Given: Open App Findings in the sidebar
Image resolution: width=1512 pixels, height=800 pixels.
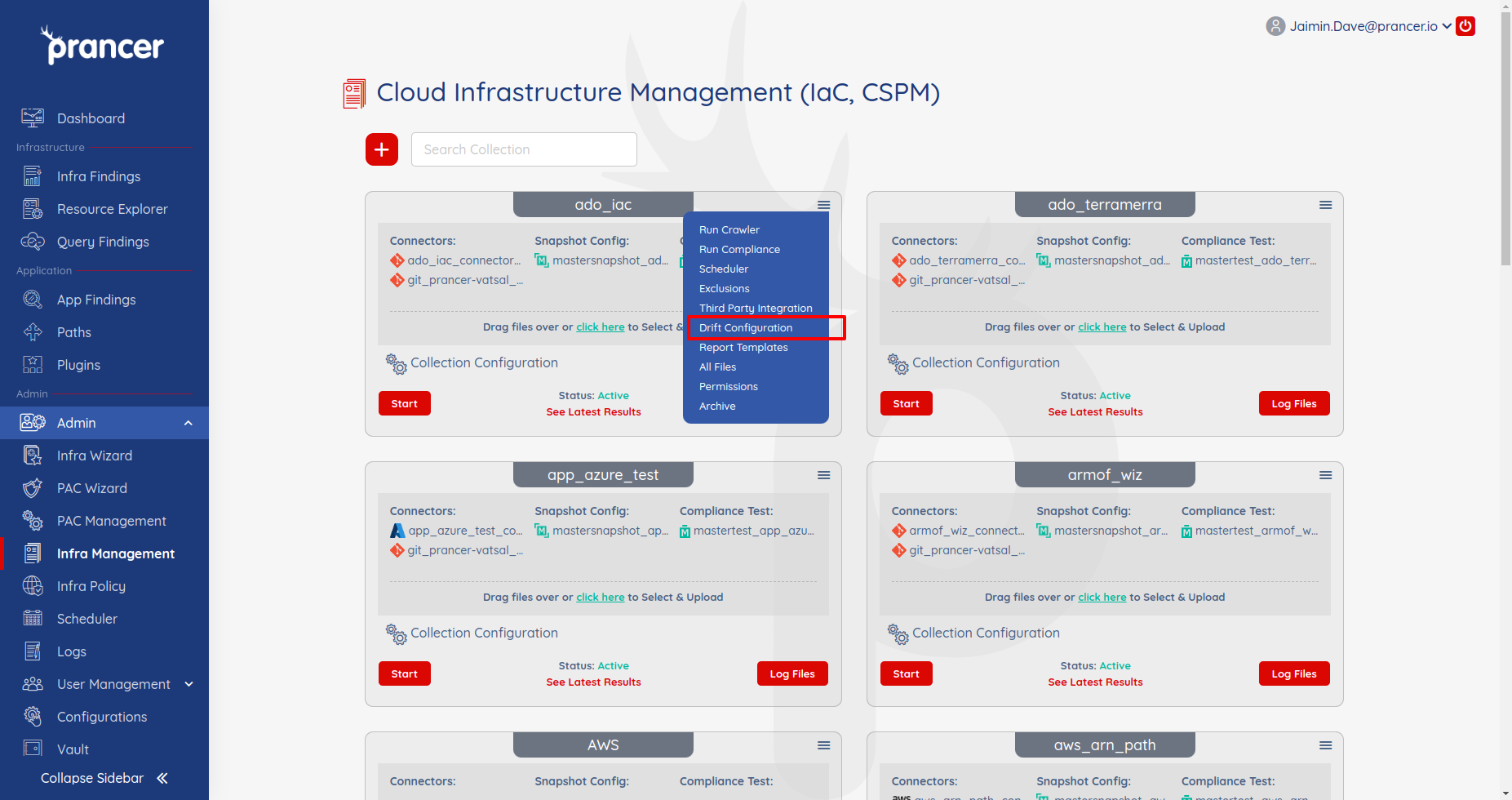Looking at the screenshot, I should point(96,300).
